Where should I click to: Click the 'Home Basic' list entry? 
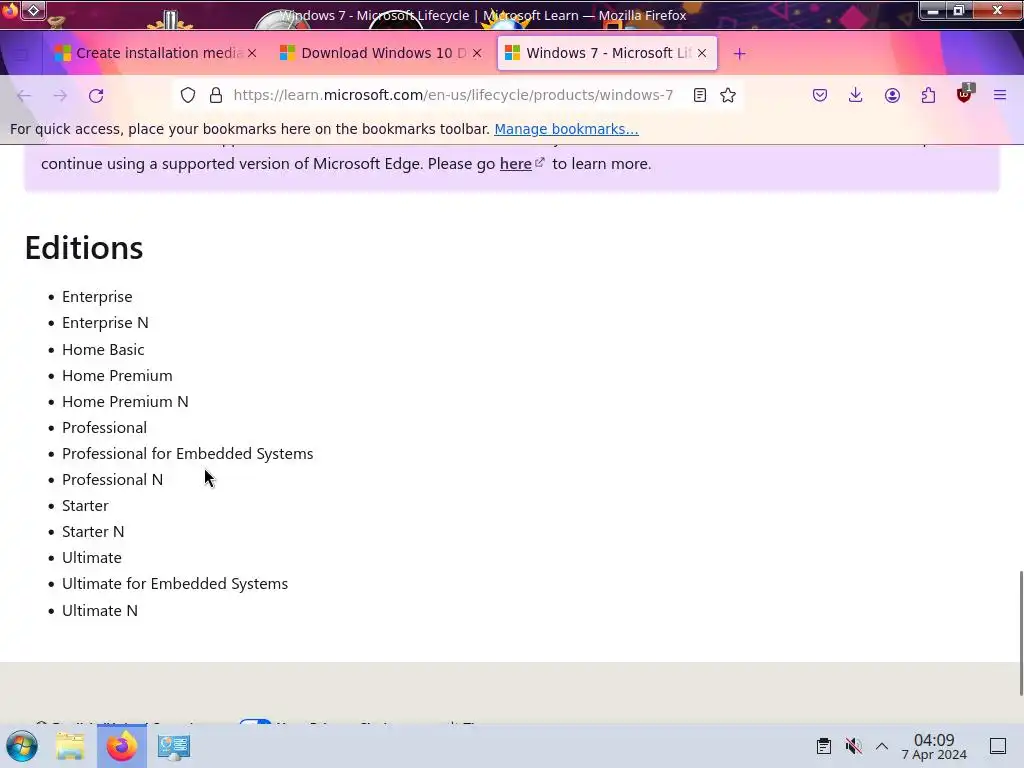click(103, 349)
